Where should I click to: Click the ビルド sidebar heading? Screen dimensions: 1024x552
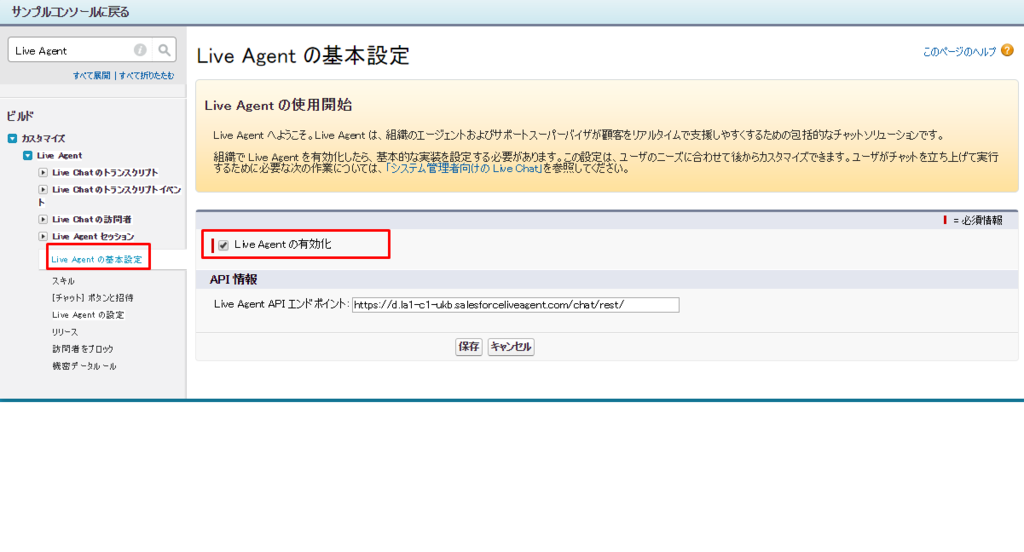click(20, 116)
